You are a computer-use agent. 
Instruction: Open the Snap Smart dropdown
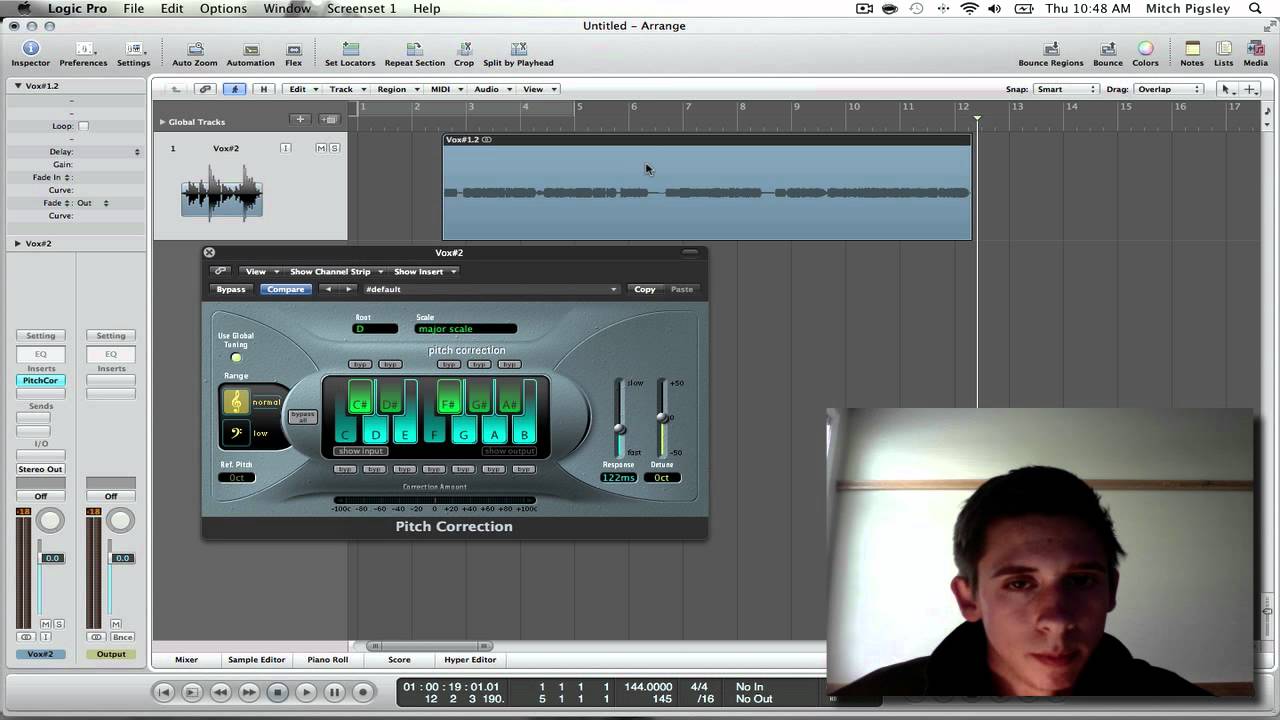1066,89
